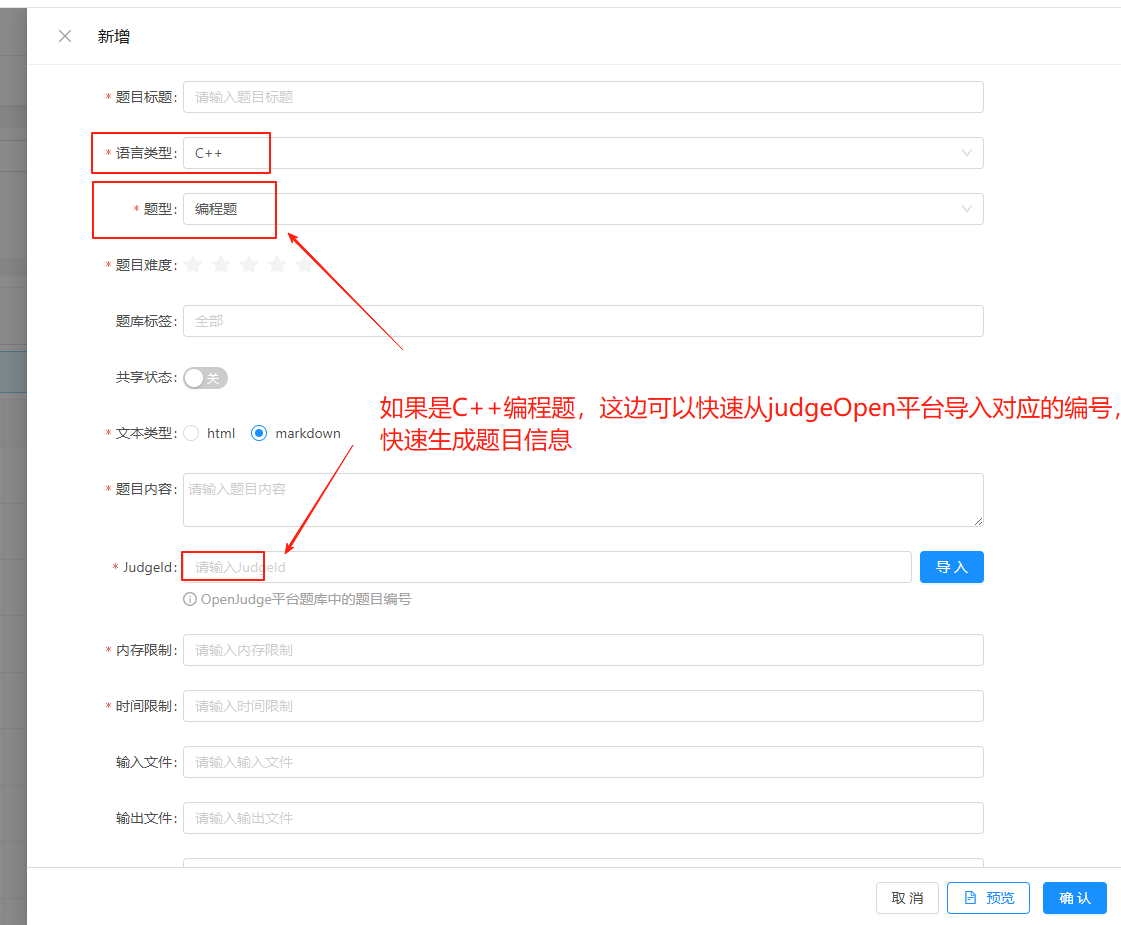This screenshot has height=925, width=1121.
Task: Click into the 题目内容 text area
Action: [x=582, y=500]
